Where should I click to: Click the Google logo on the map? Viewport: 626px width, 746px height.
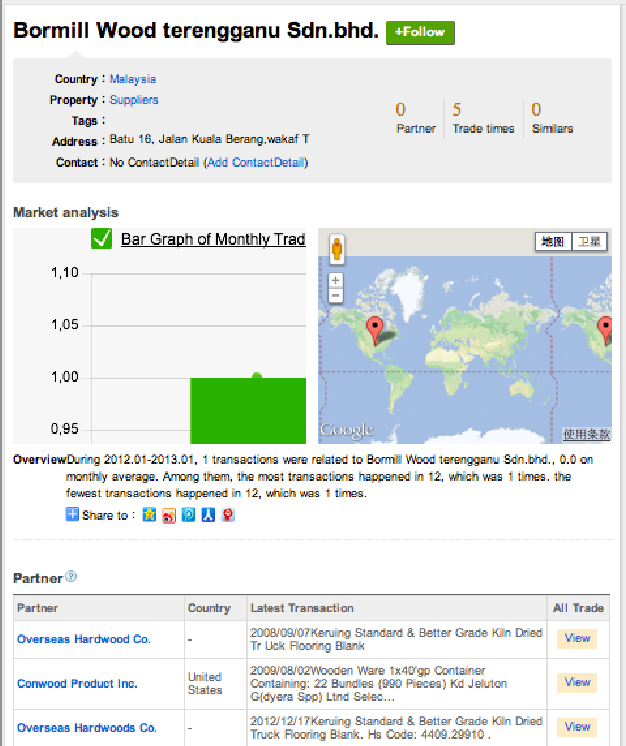[x=346, y=431]
